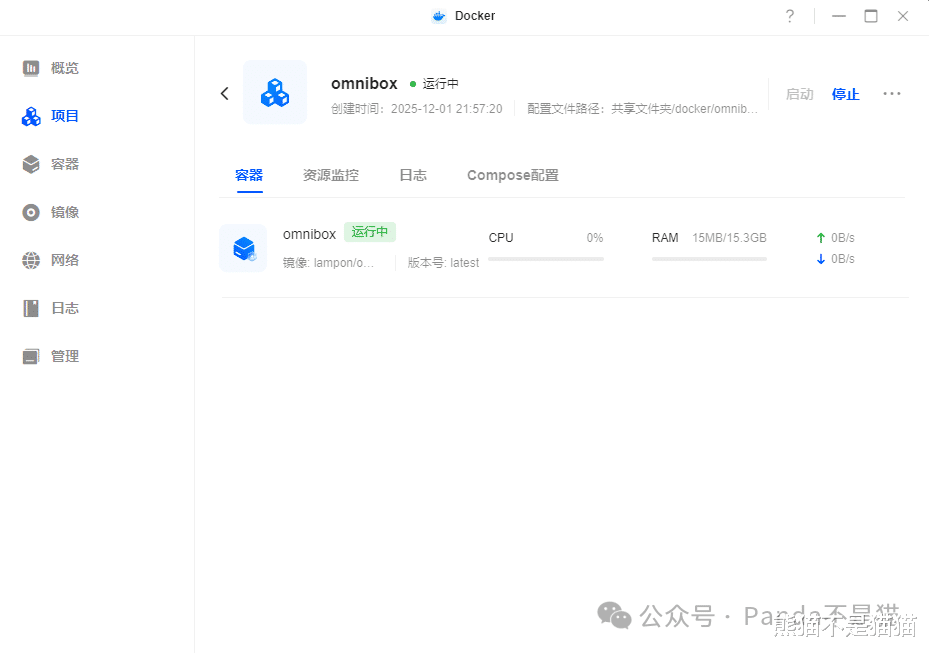Go back with the left chevron arrow
This screenshot has width=929, height=653.
click(x=225, y=93)
